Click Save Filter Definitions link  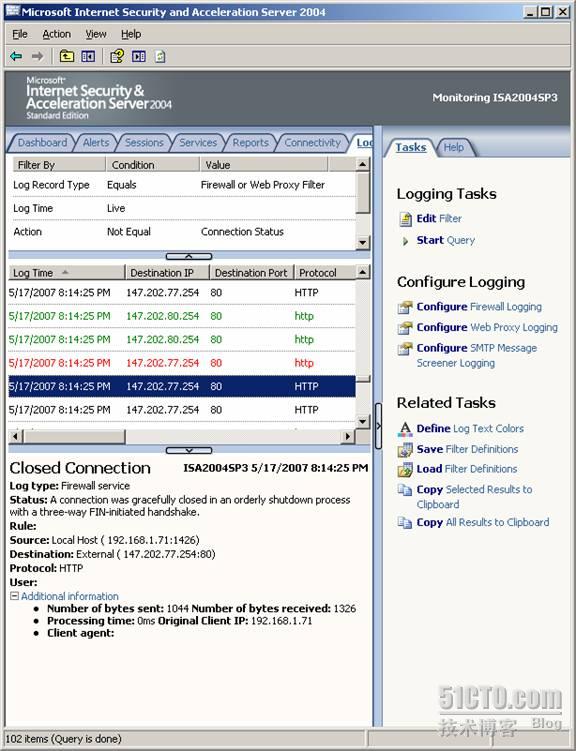467,449
